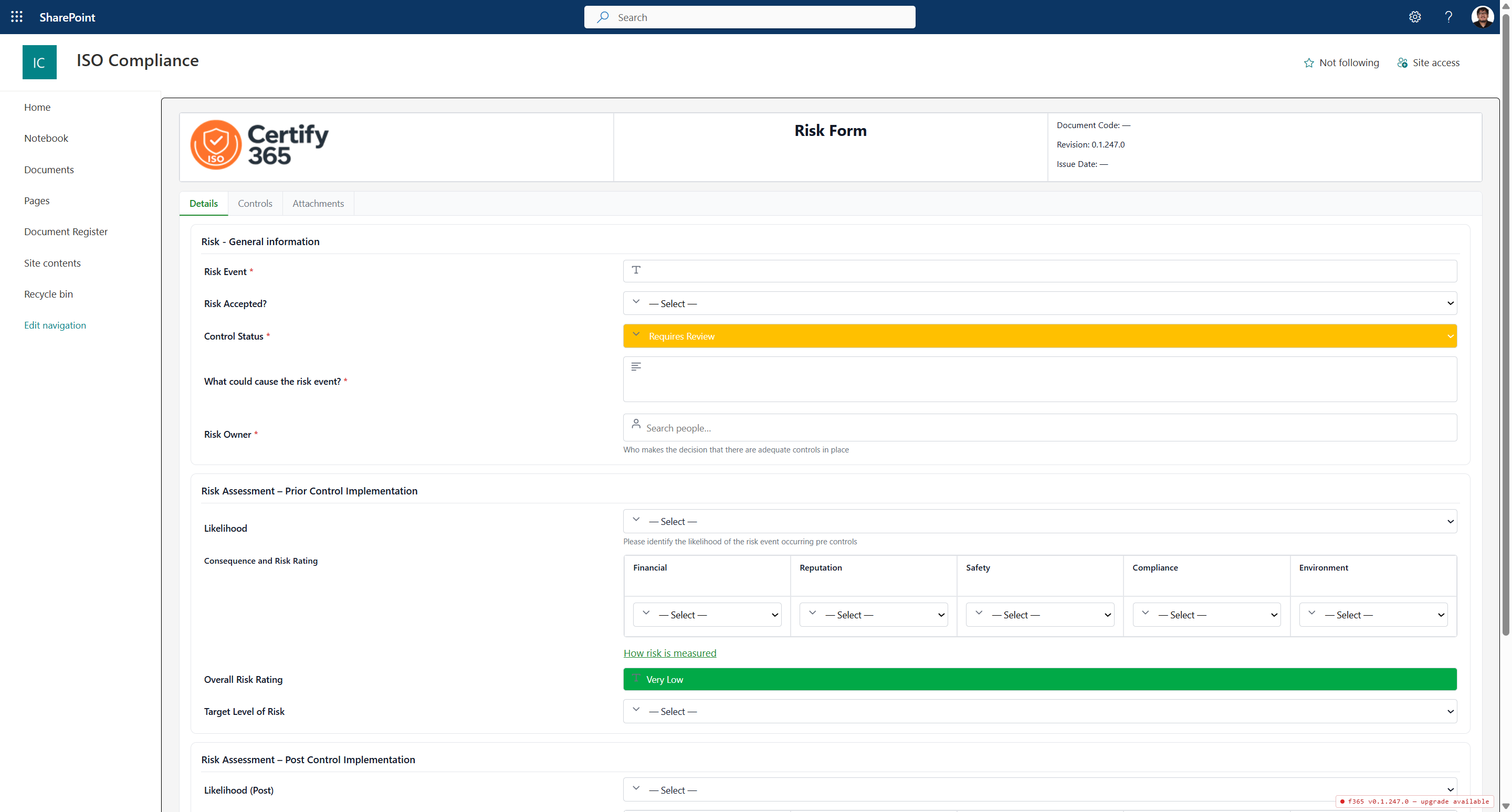
Task: Click the paragraph icon in cause field
Action: click(636, 367)
